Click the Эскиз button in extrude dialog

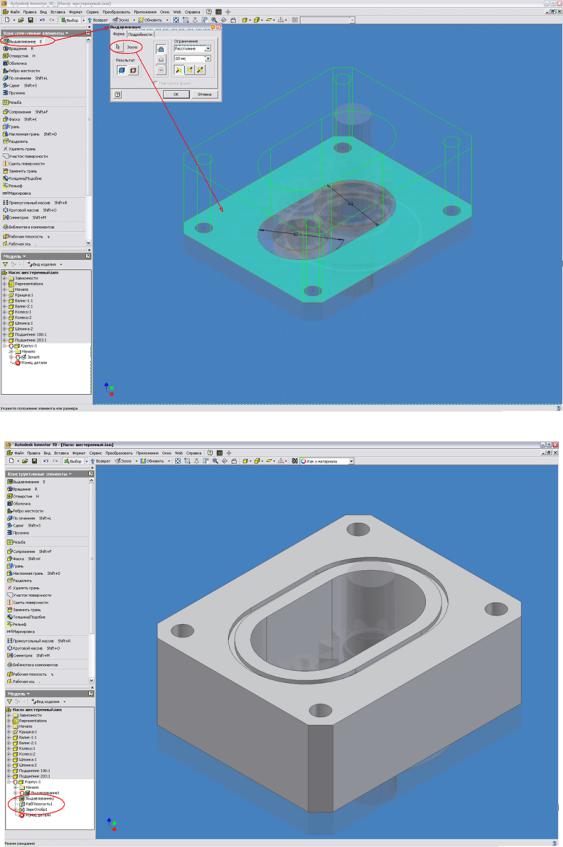point(132,47)
